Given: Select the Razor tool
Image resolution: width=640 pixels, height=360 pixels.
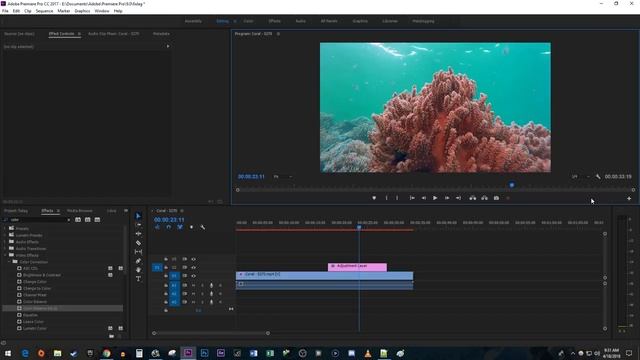Looking at the screenshot, I should 138,243.
